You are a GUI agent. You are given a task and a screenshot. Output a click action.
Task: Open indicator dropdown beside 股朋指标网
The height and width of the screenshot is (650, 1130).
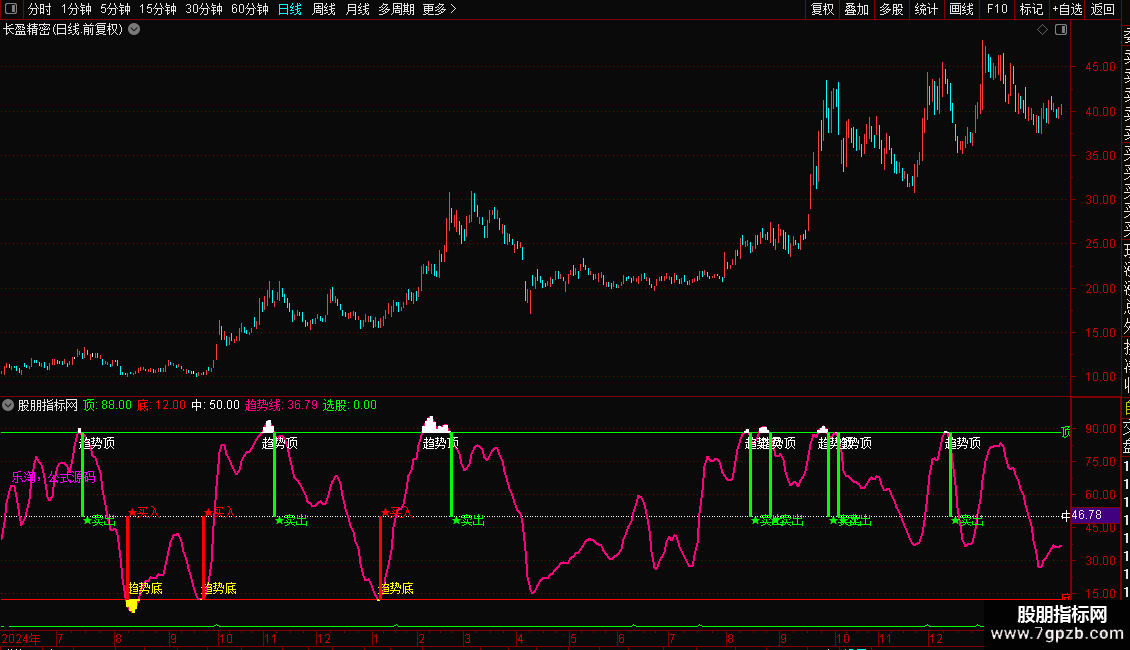click(x=8, y=405)
